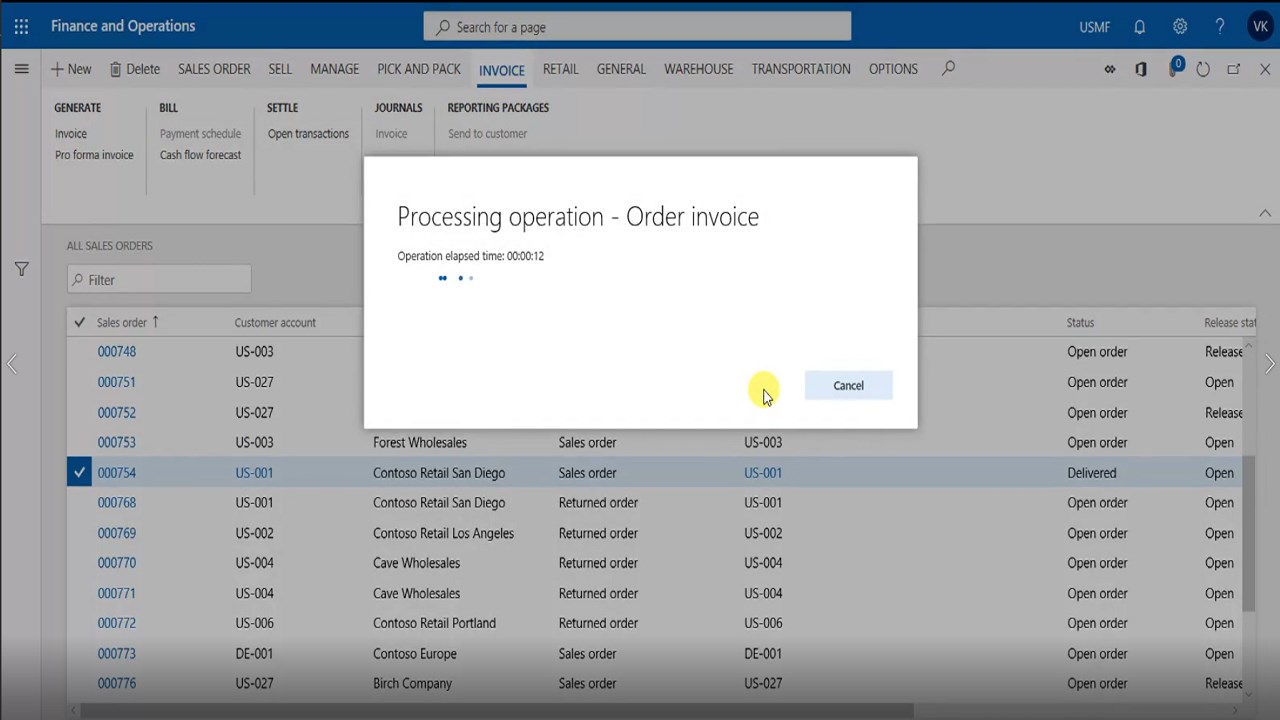Click the open in new window icon
The width and height of the screenshot is (1280, 720).
click(x=1234, y=69)
